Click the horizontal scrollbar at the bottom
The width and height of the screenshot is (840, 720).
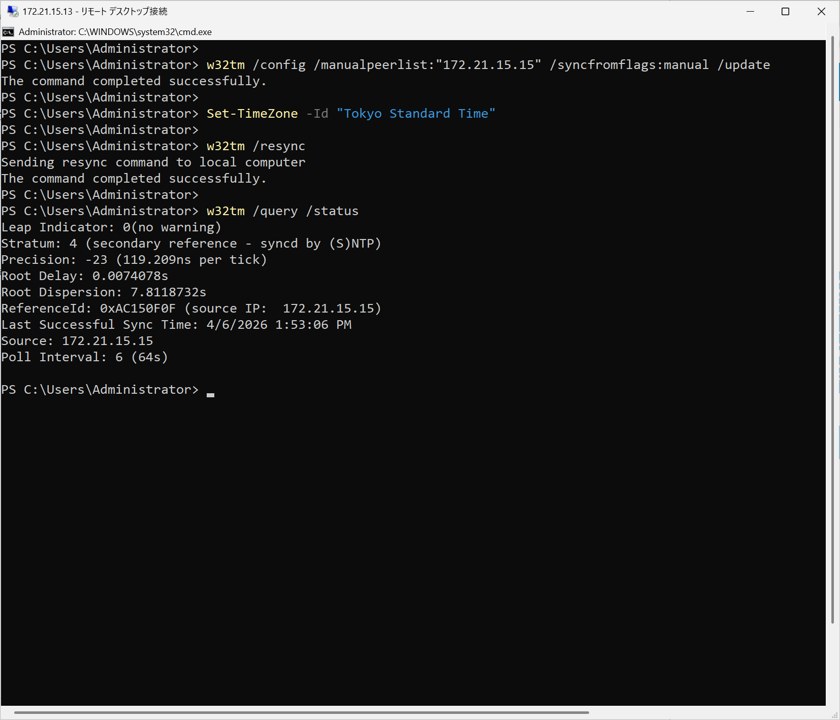[x=301, y=712]
